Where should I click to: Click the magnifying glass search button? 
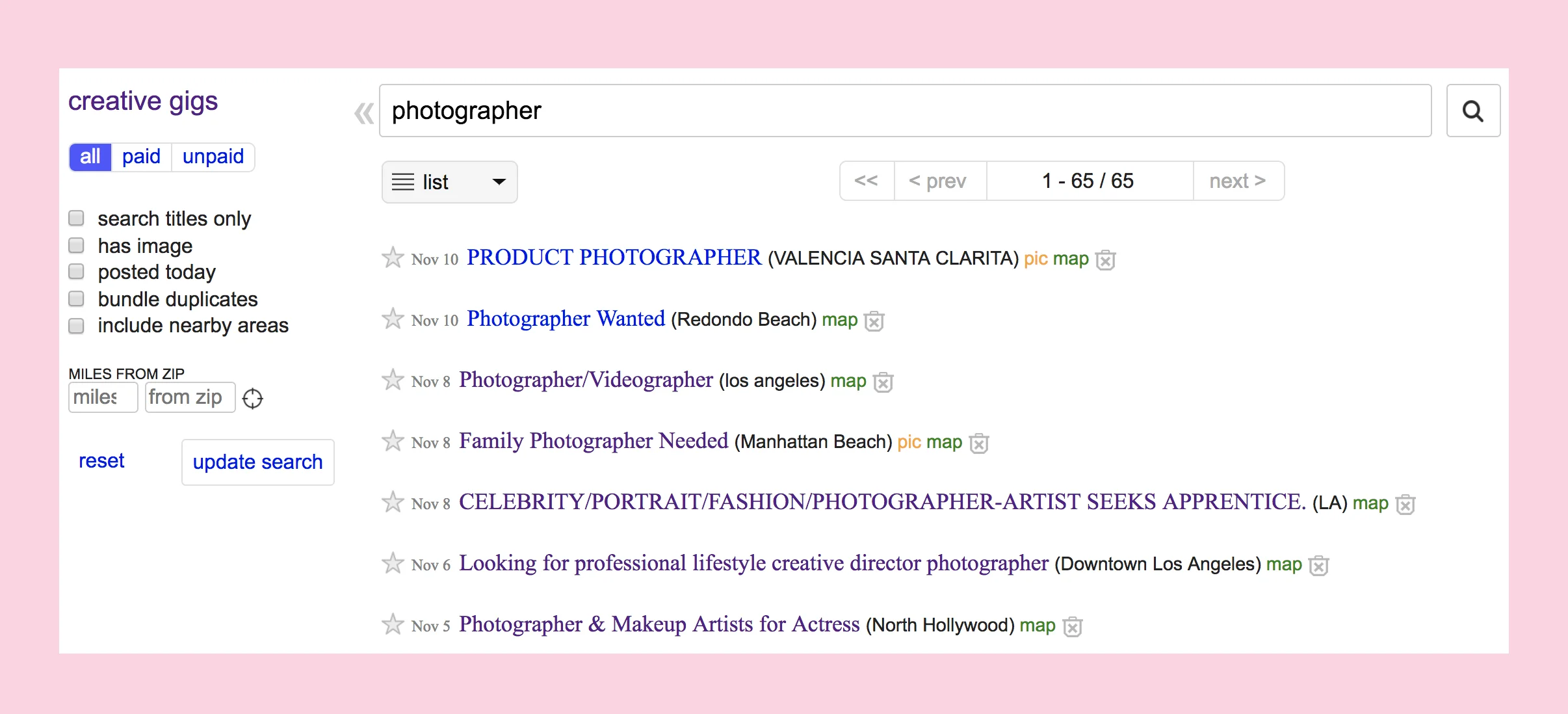[x=1472, y=111]
